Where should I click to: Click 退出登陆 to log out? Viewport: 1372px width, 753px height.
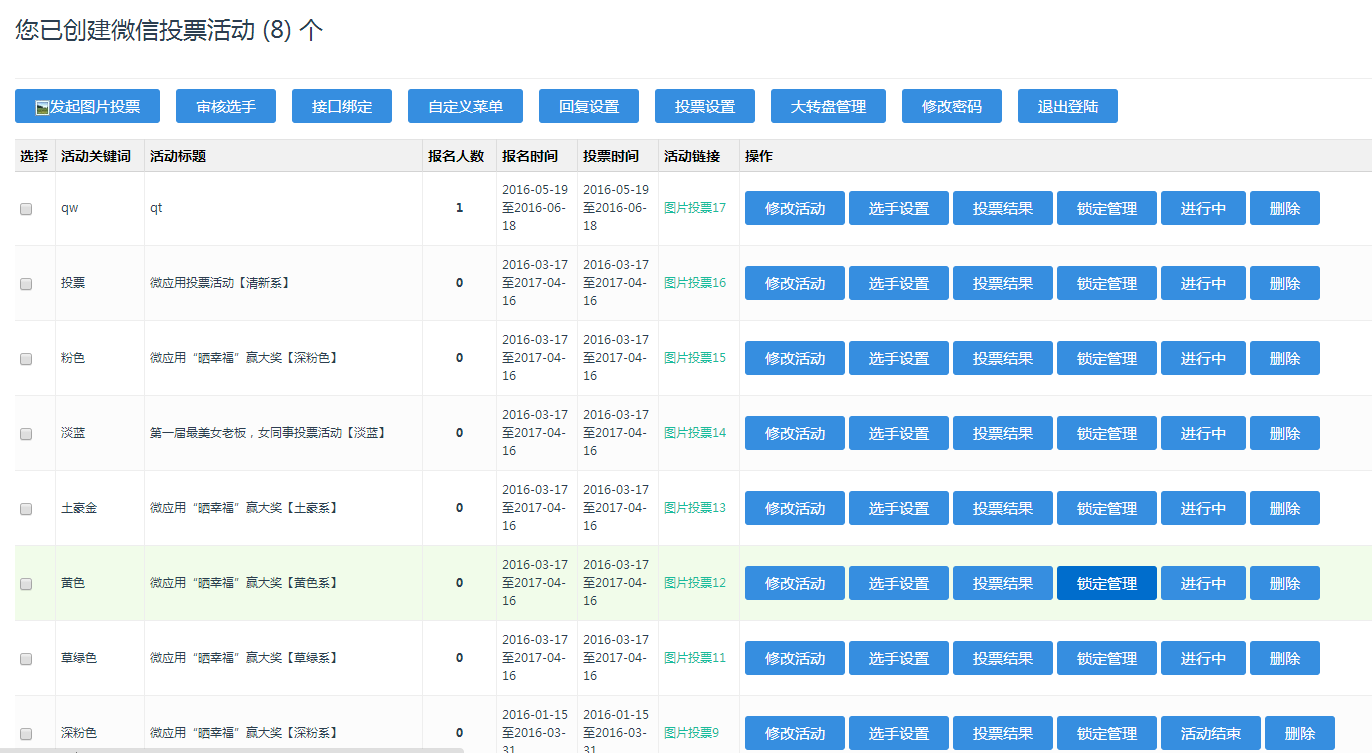point(1067,105)
